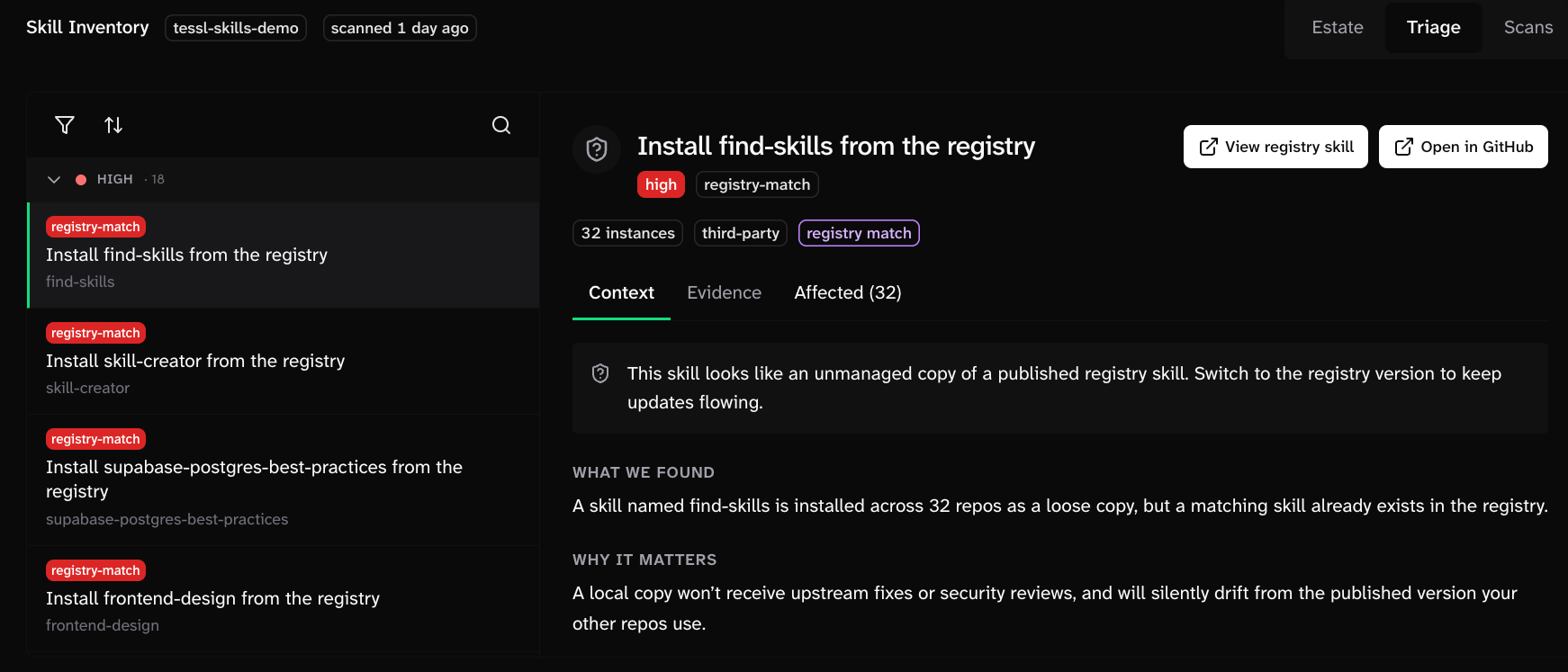1568x672 pixels.
Task: Click the WHY IT MATTERS heading
Action: point(644,560)
